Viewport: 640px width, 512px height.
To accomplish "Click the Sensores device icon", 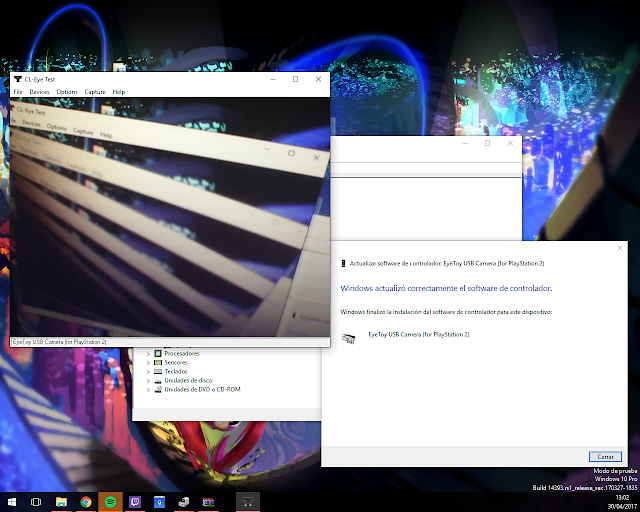I will (158, 363).
